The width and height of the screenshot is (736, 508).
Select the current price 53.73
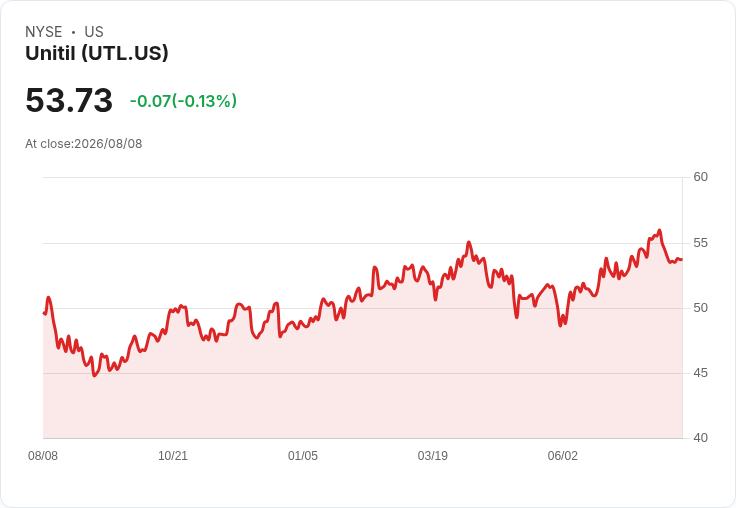click(x=69, y=100)
